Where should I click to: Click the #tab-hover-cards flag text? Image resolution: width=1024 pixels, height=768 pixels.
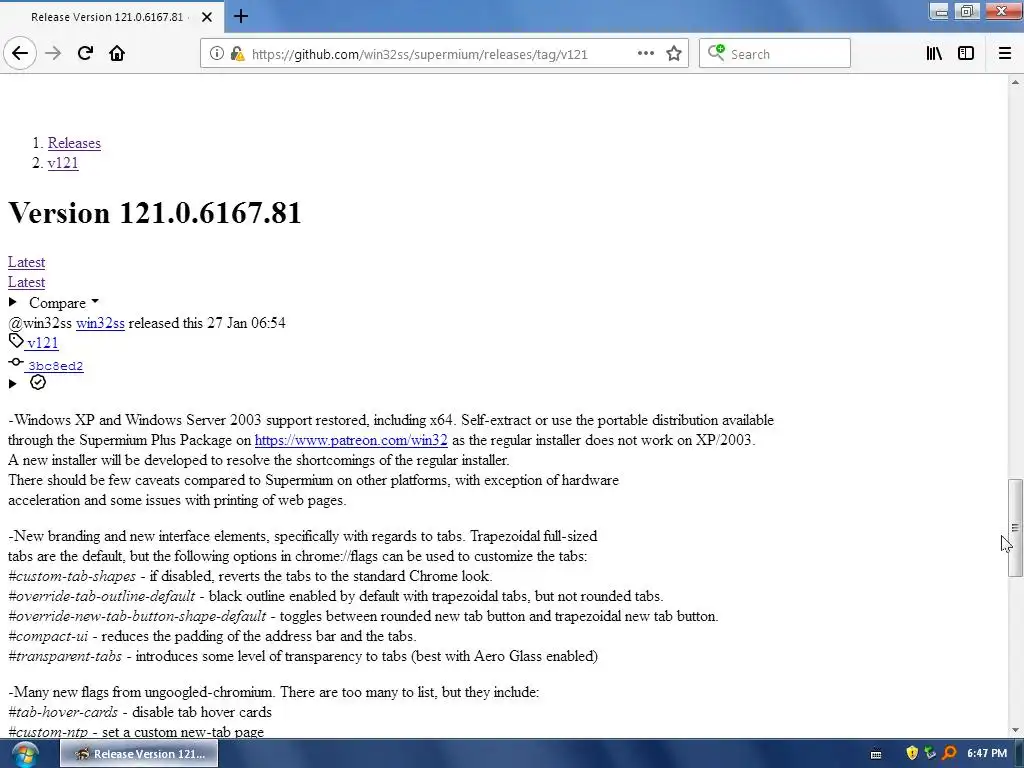point(63,712)
